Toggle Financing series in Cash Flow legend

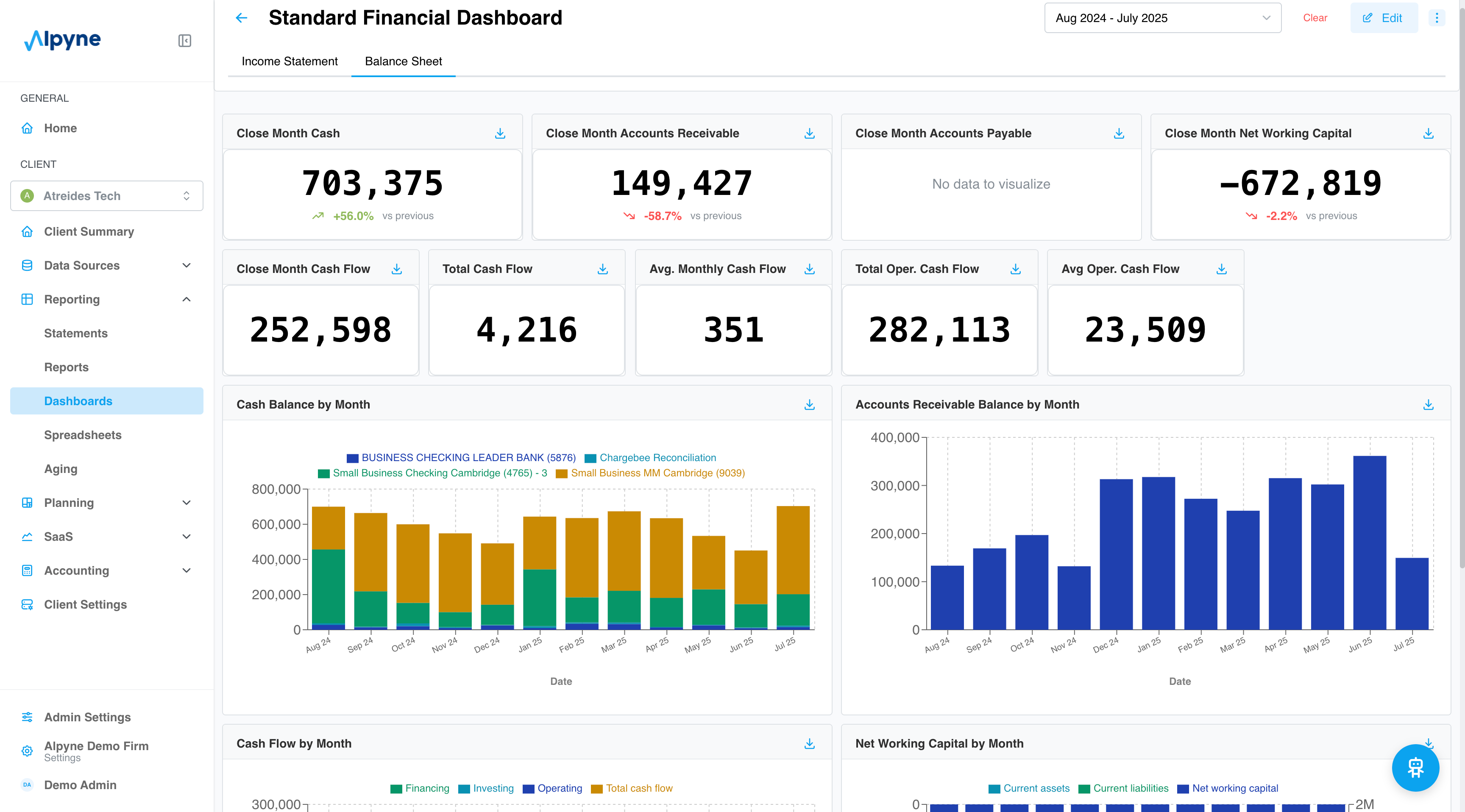426,788
